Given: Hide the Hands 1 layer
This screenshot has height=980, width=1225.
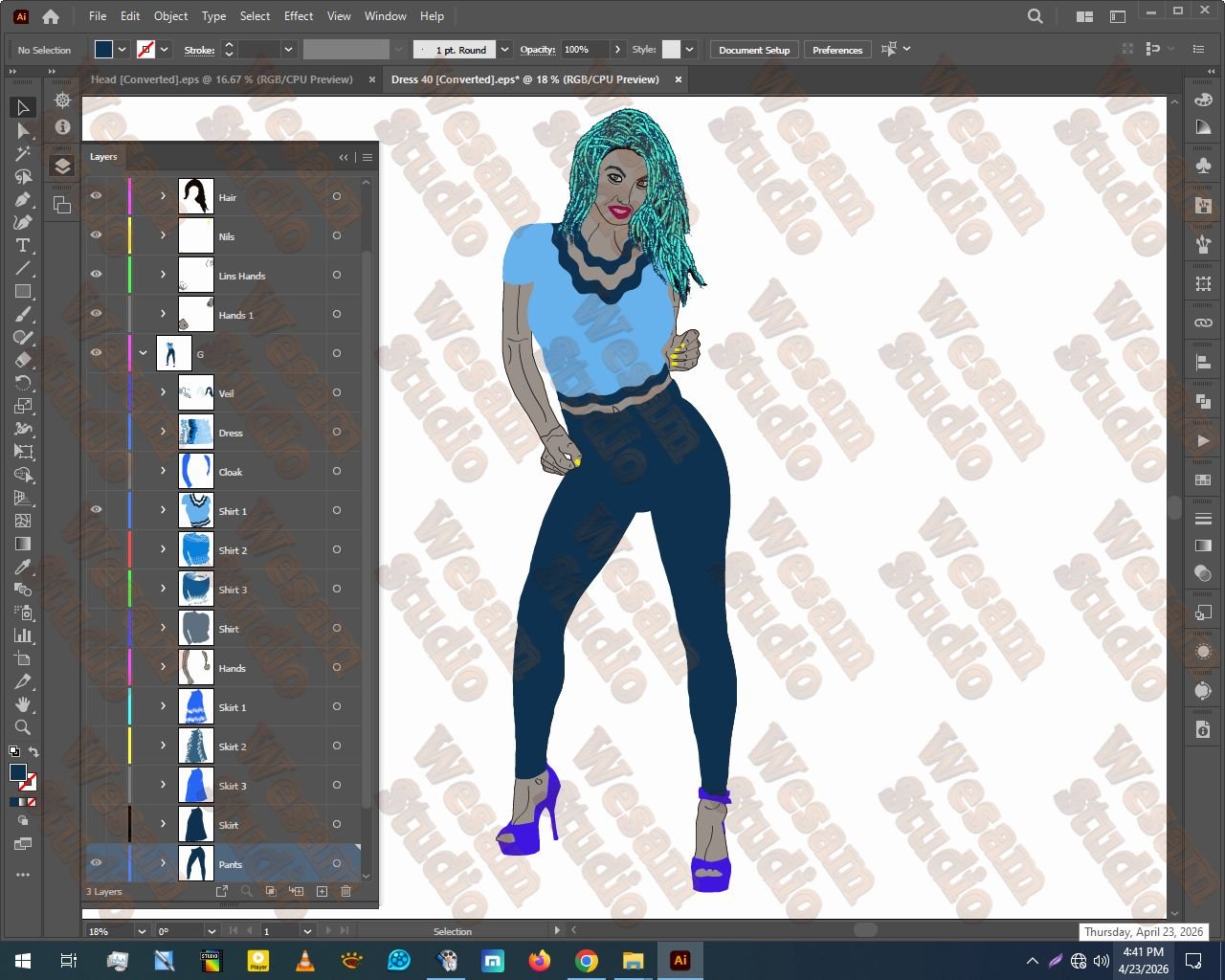Looking at the screenshot, I should pos(96,314).
